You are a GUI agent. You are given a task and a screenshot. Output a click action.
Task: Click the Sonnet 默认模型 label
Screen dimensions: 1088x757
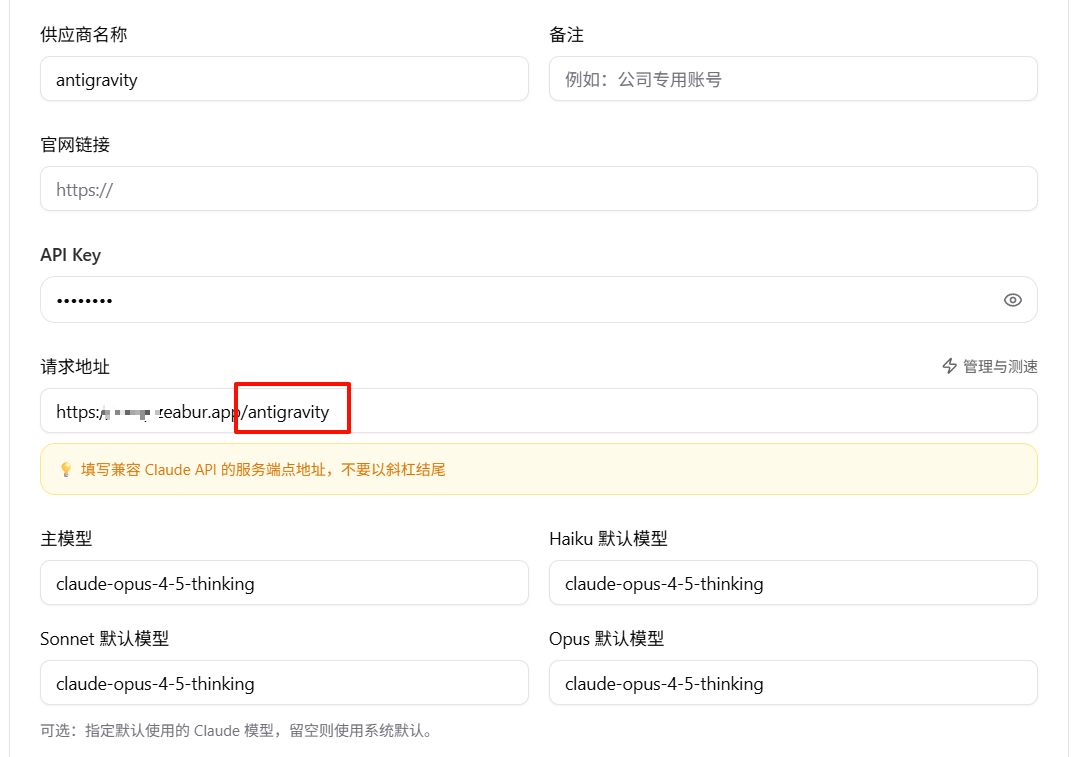[104, 638]
